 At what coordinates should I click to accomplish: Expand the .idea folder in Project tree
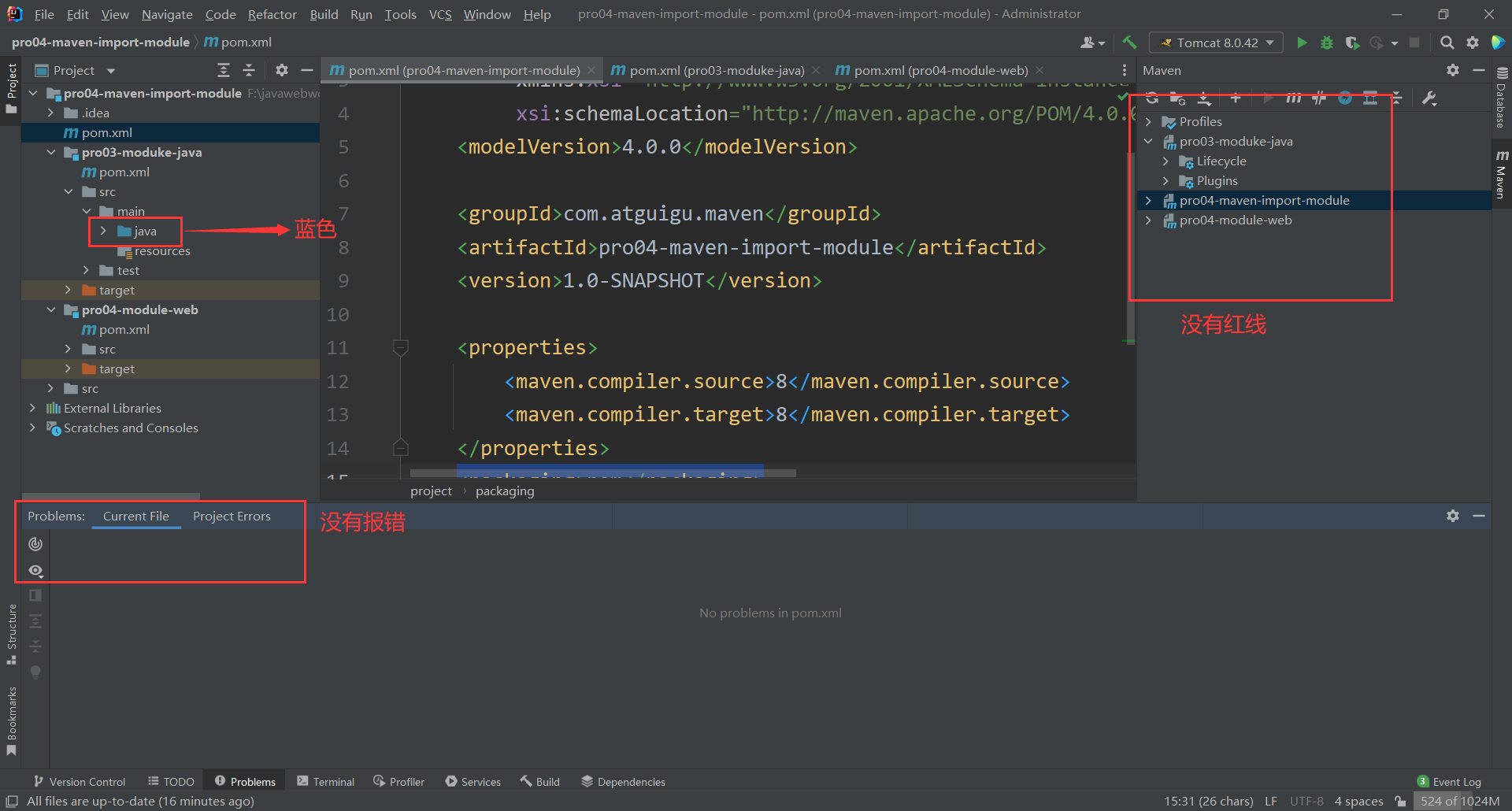50,113
